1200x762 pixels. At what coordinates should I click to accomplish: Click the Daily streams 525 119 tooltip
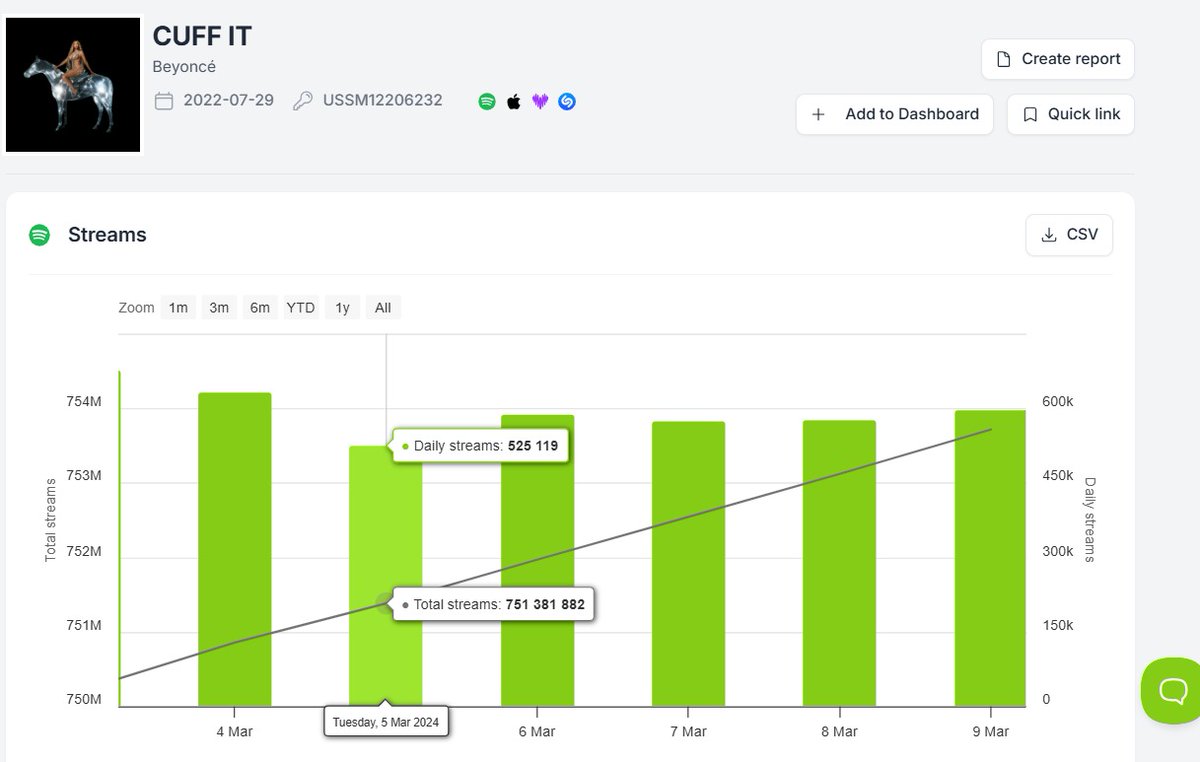point(480,446)
